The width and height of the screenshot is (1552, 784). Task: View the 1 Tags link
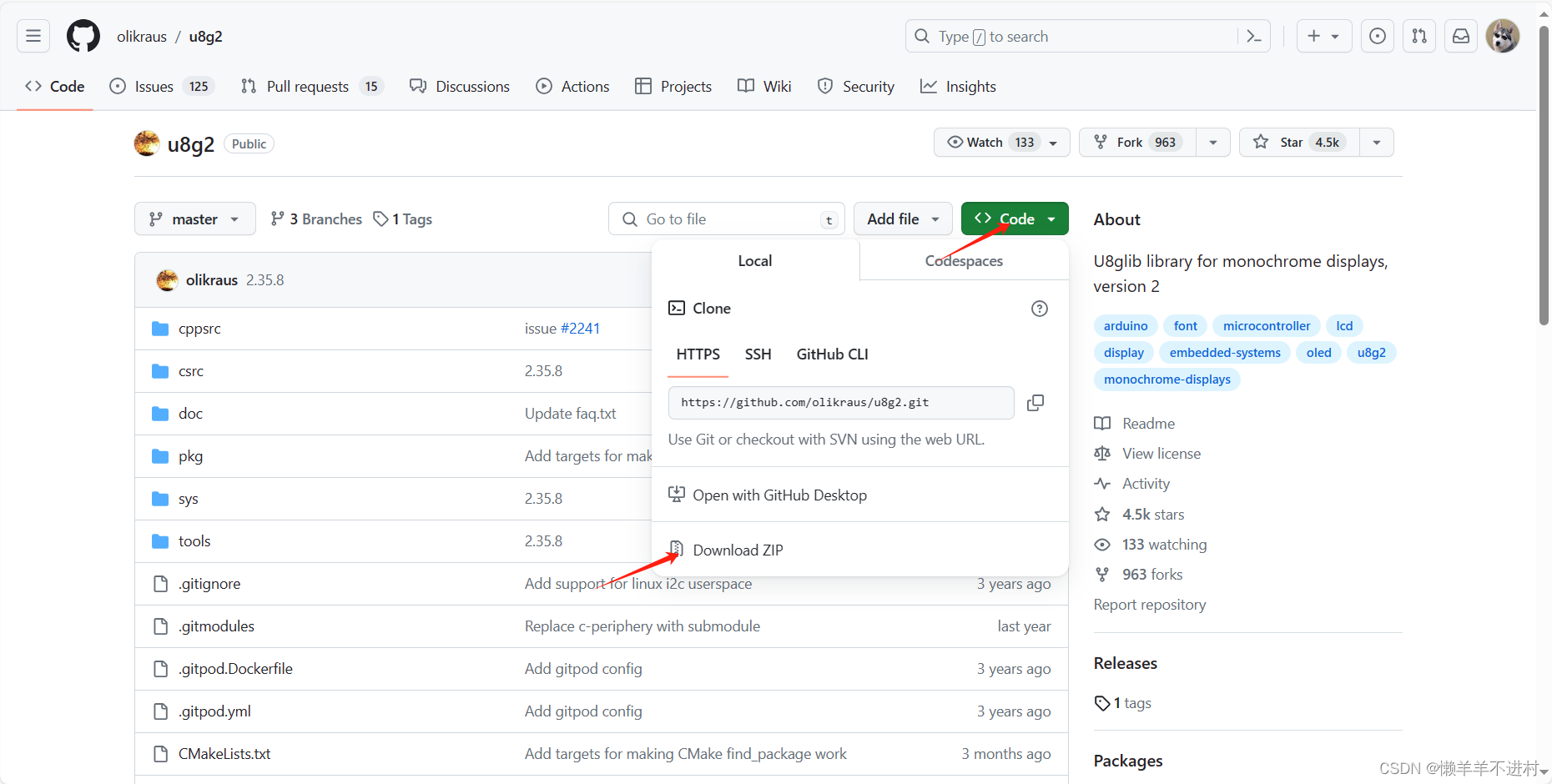pyautogui.click(x=402, y=219)
